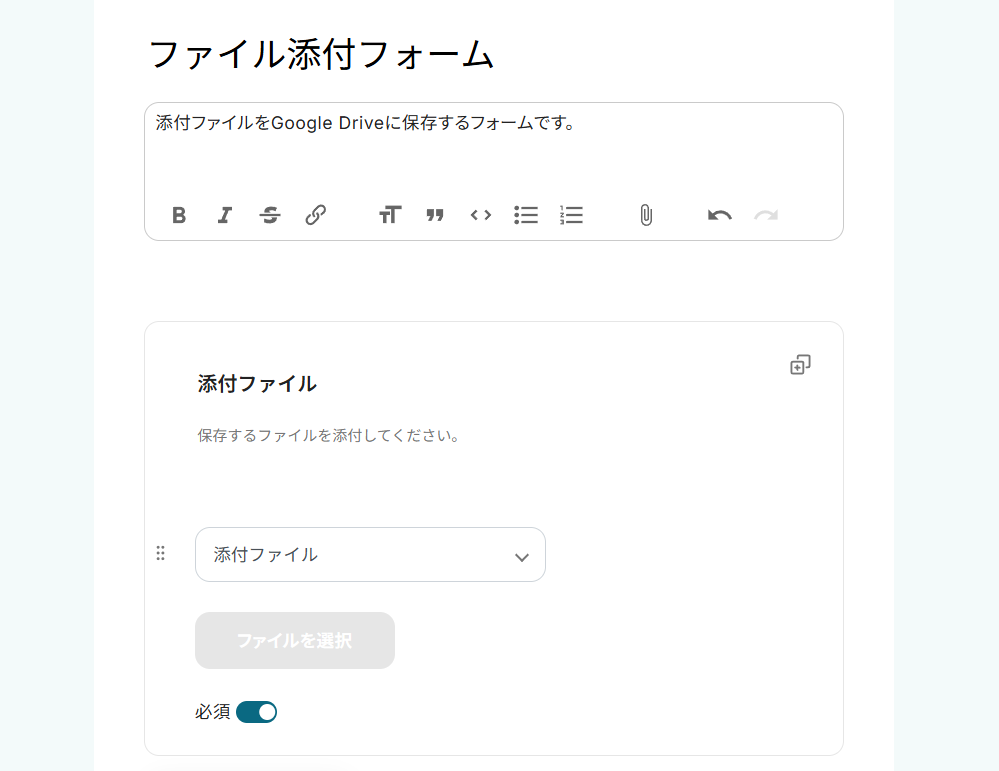This screenshot has height=771, width=999.
Task: Duplicate the 添付ファイル question card
Action: click(x=800, y=365)
